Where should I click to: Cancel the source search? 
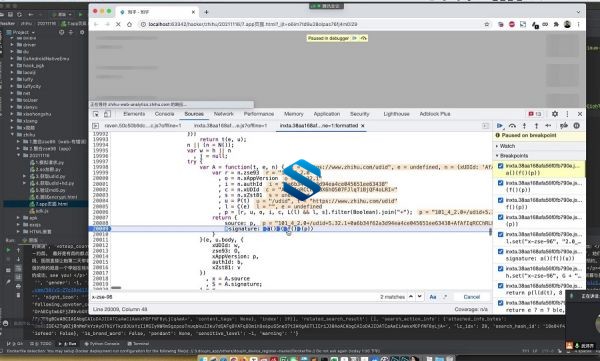pyautogui.click(x=471, y=297)
